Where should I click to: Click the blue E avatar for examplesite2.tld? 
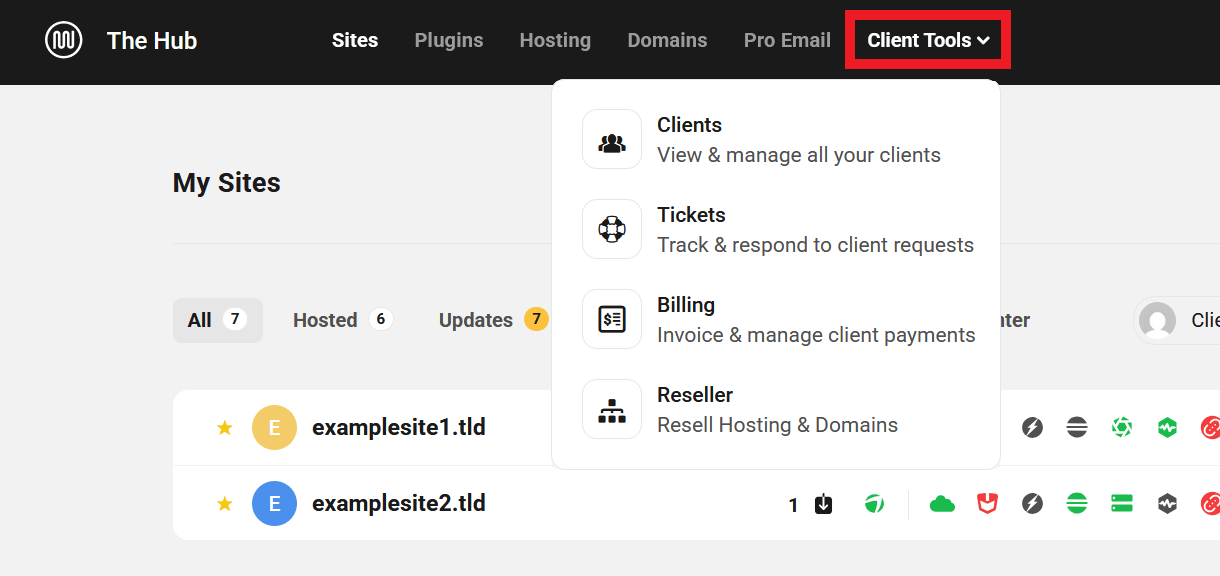[x=274, y=503]
